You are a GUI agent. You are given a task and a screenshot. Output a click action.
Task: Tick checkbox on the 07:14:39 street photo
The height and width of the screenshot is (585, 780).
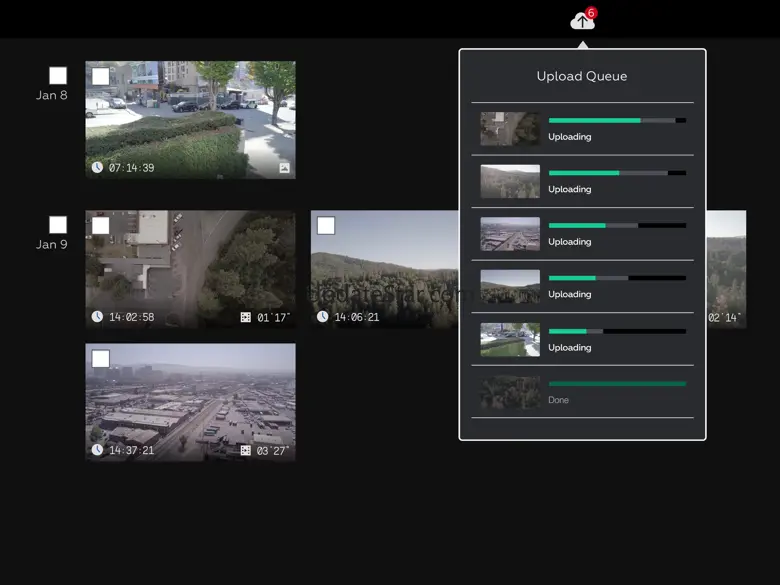[x=100, y=76]
